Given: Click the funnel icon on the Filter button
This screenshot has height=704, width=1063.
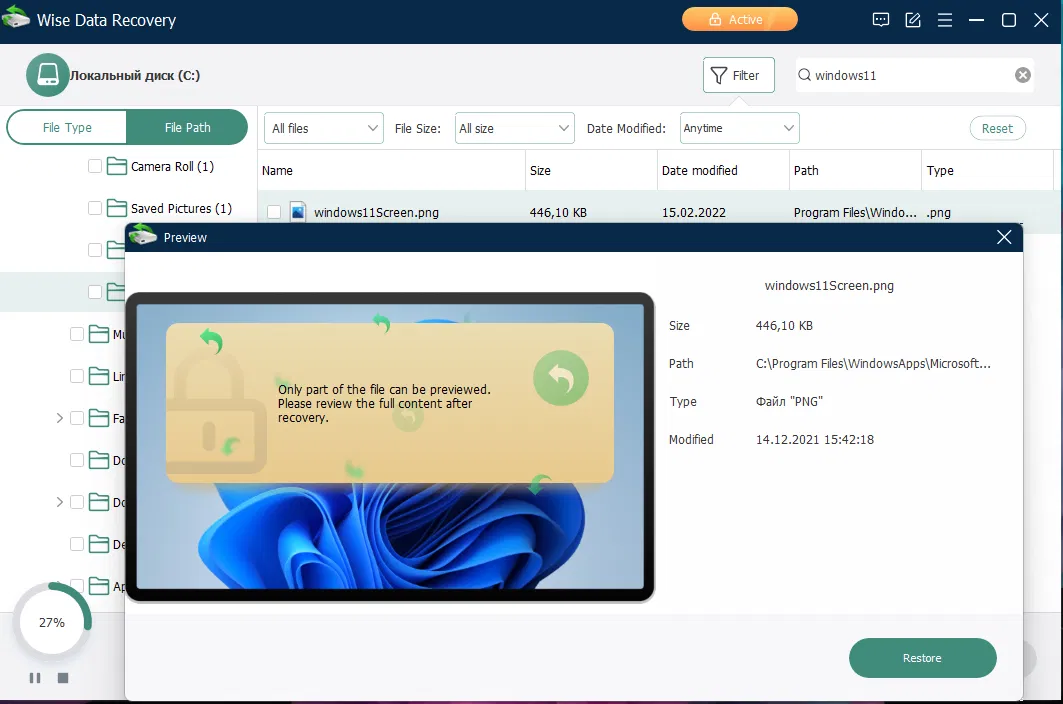Looking at the screenshot, I should 719,75.
